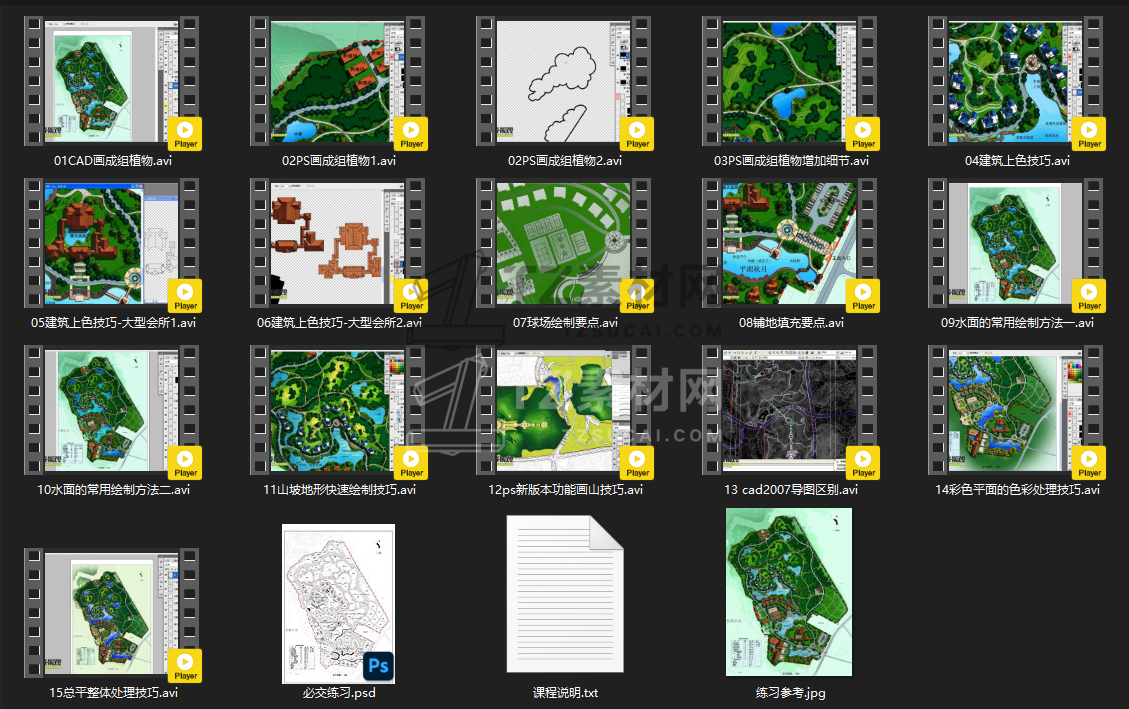Viewport: 1129px width, 709px height.
Task: Click the Player badge on 02PS画成组植物1.avi
Action: pos(411,134)
